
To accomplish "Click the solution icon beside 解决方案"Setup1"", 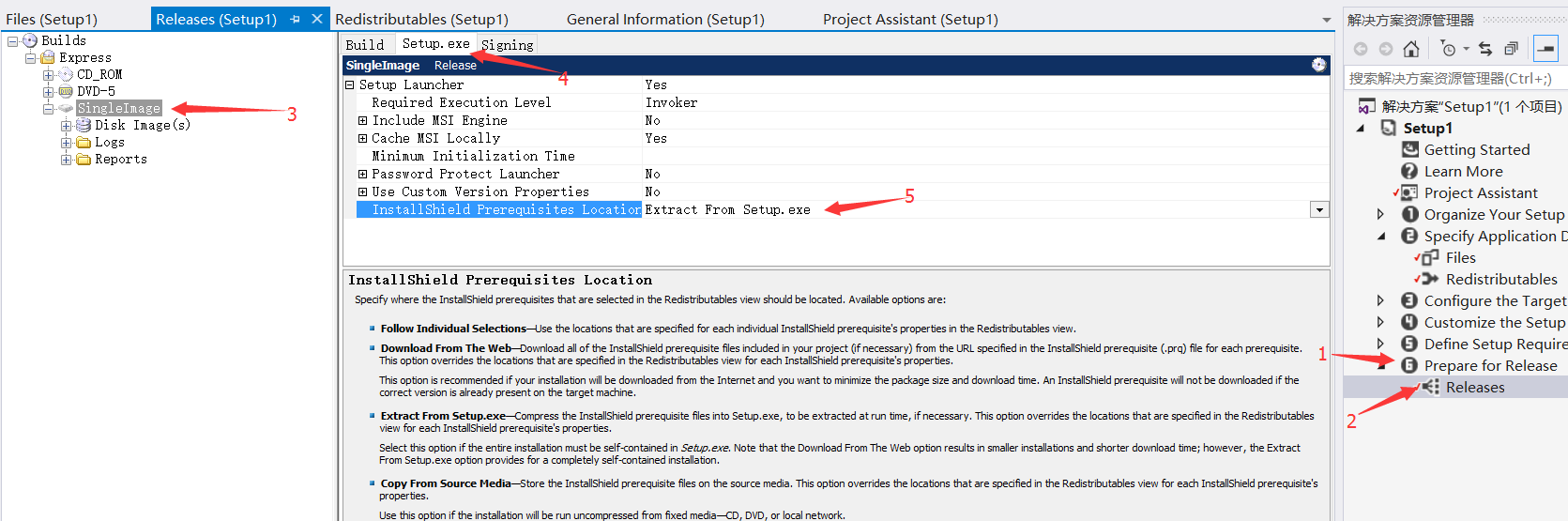I will tap(1367, 106).
